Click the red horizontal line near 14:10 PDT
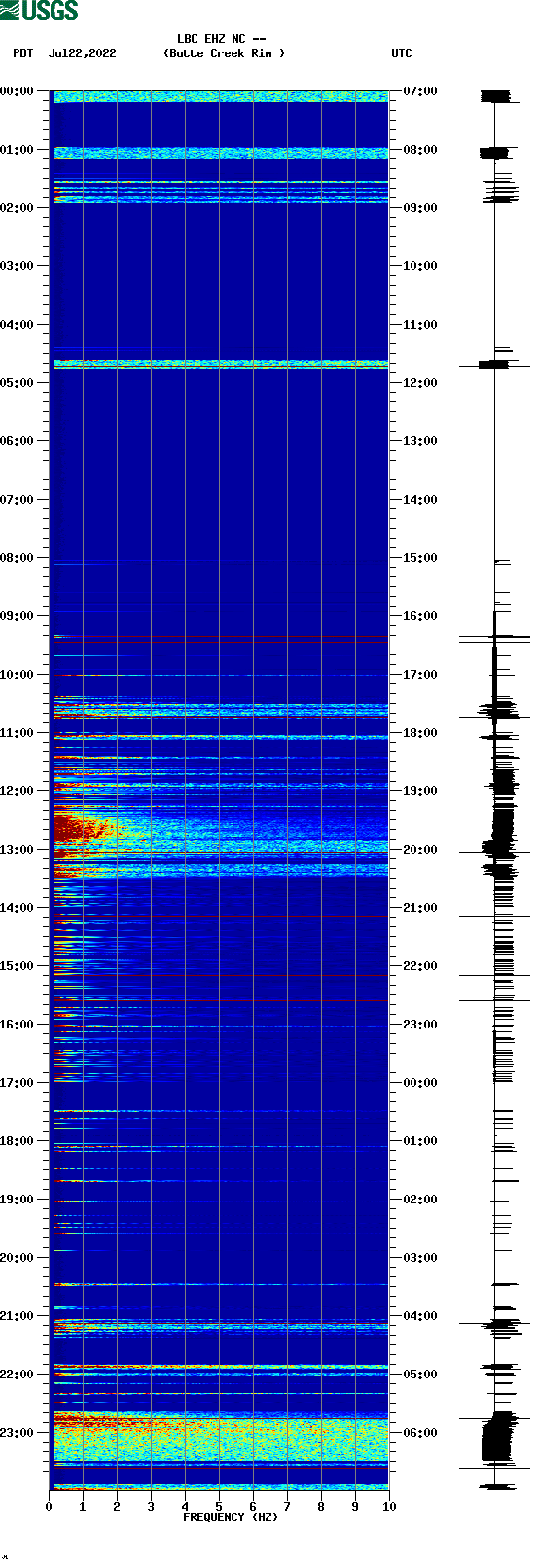Viewport: 537px width, 1568px height. tap(221, 916)
